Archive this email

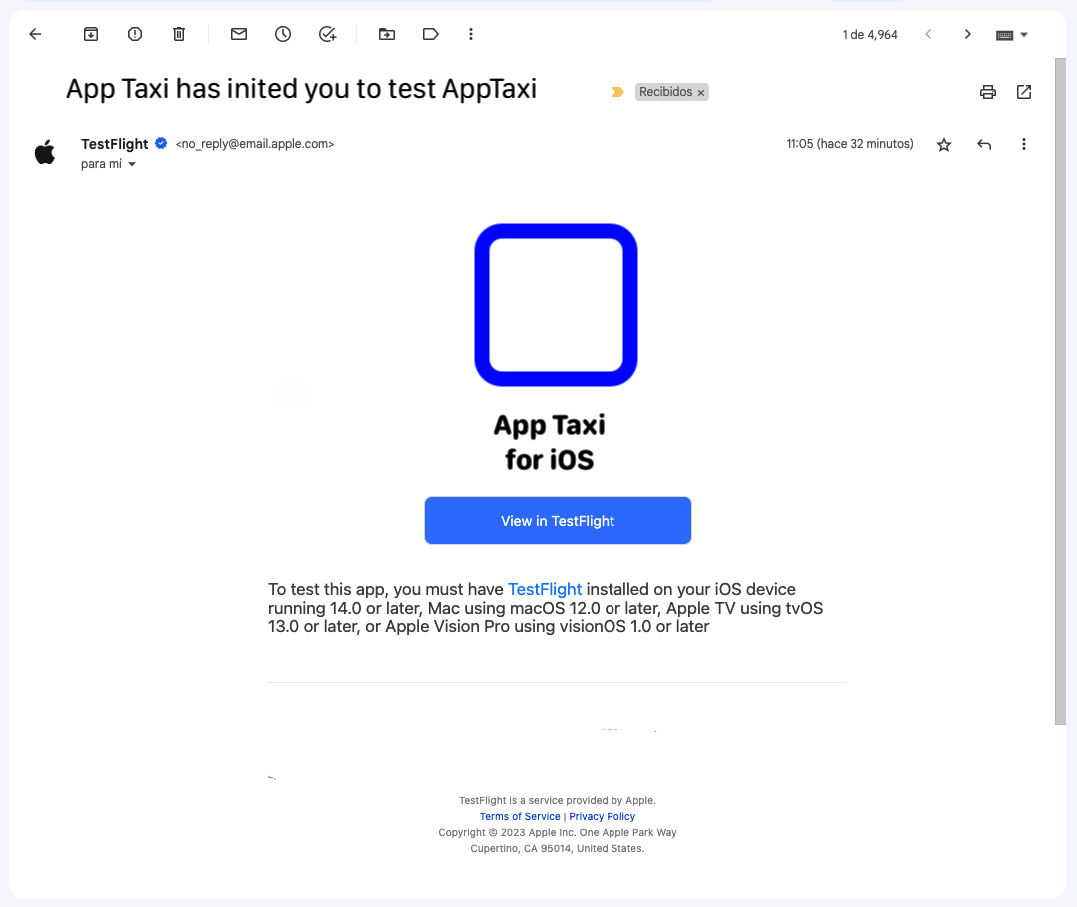(x=91, y=34)
